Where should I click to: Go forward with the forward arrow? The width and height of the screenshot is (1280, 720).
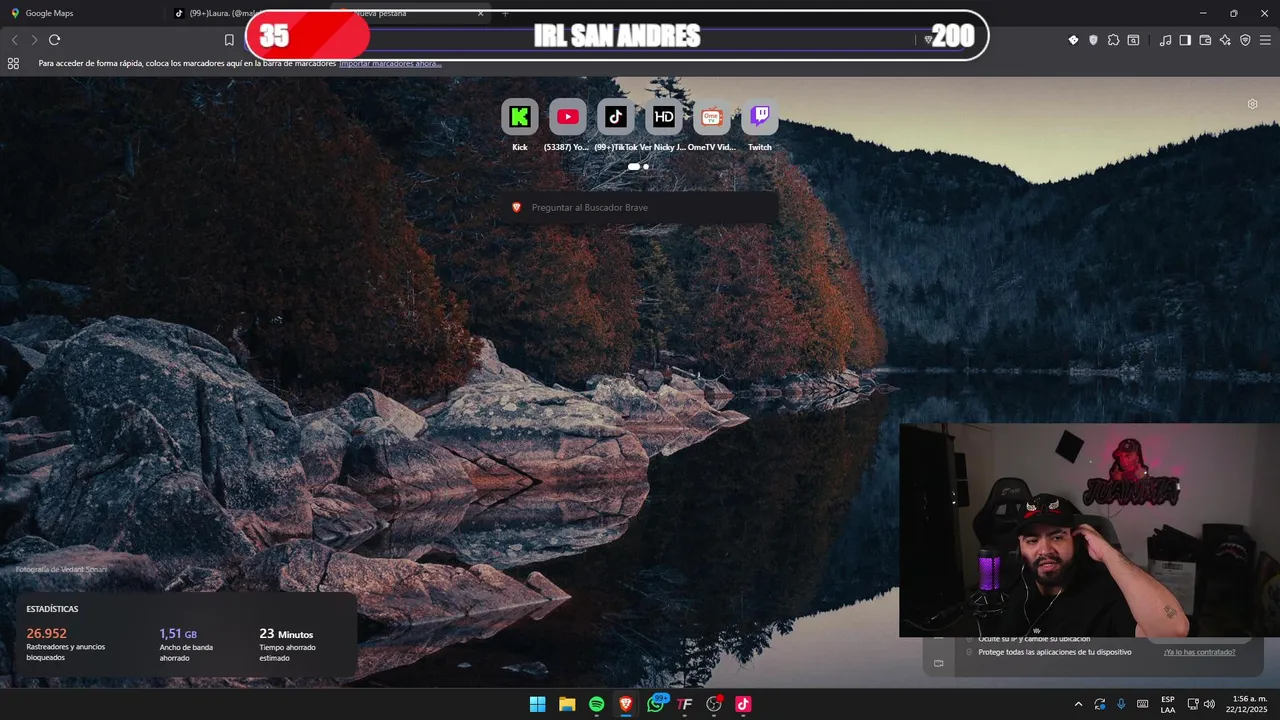34,40
